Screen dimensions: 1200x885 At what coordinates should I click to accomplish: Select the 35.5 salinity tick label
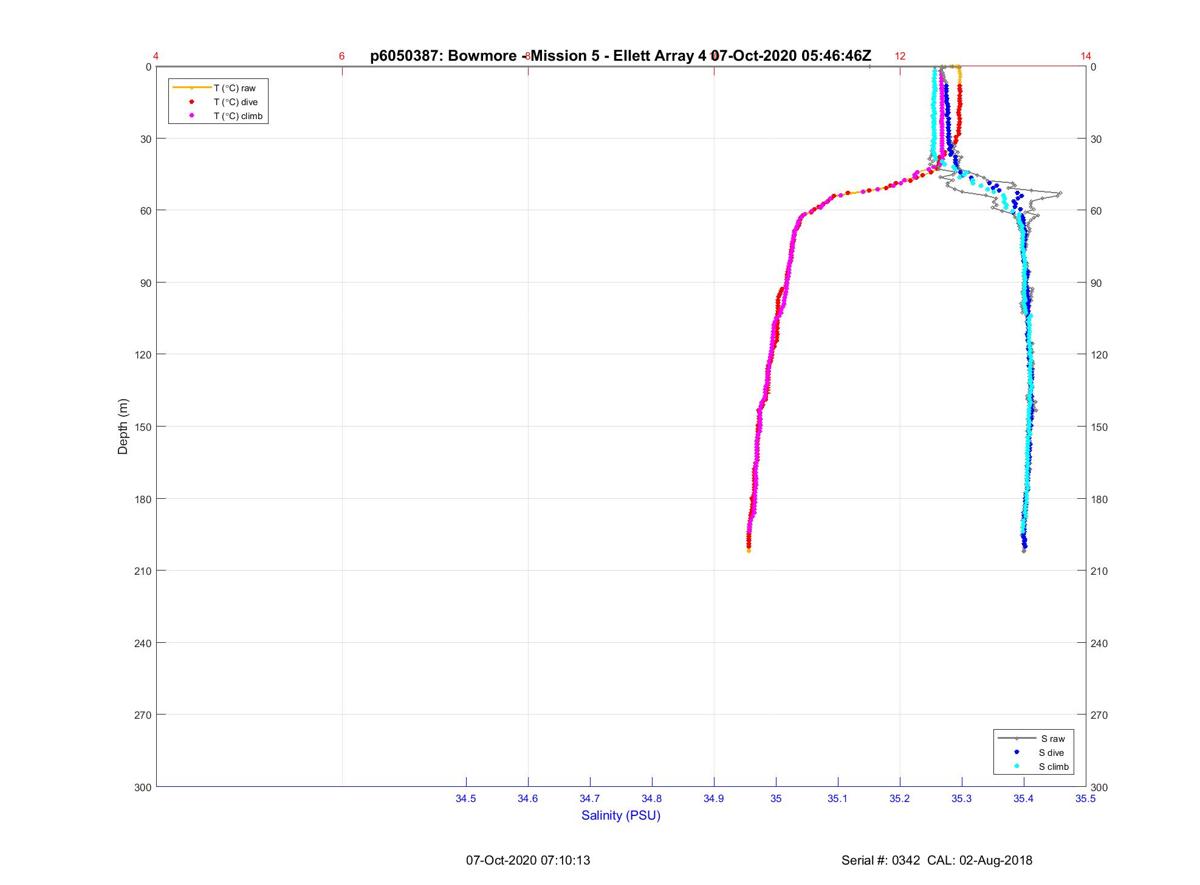pyautogui.click(x=1085, y=799)
